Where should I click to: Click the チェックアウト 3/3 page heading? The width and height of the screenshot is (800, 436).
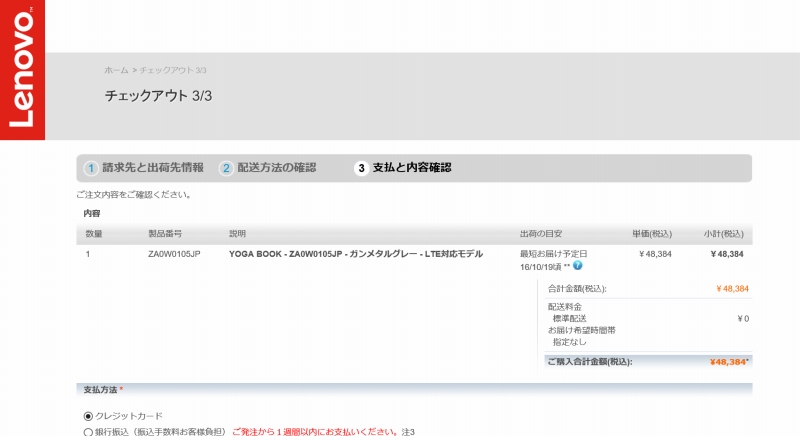[158, 96]
